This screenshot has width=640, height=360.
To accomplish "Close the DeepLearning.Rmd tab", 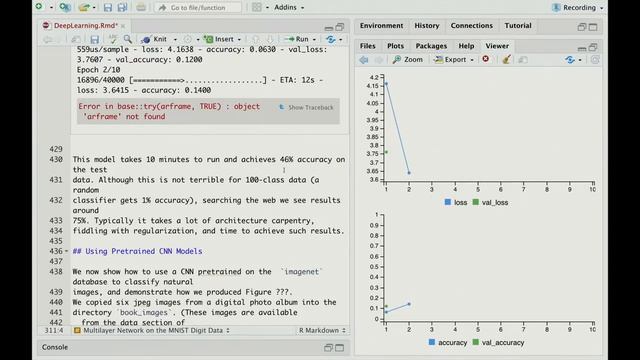I will pos(123,26).
